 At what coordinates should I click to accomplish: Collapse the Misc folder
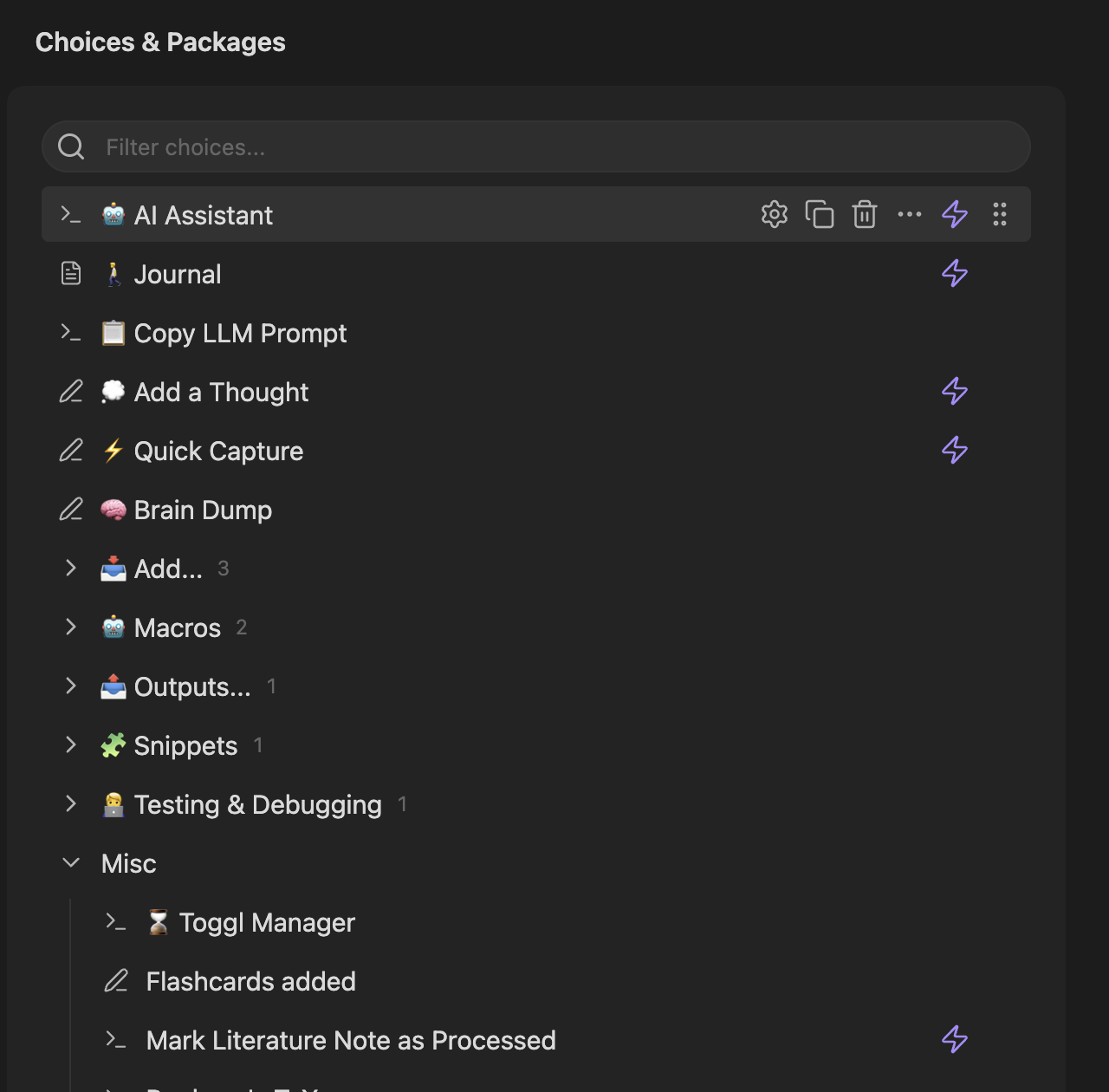(71, 862)
